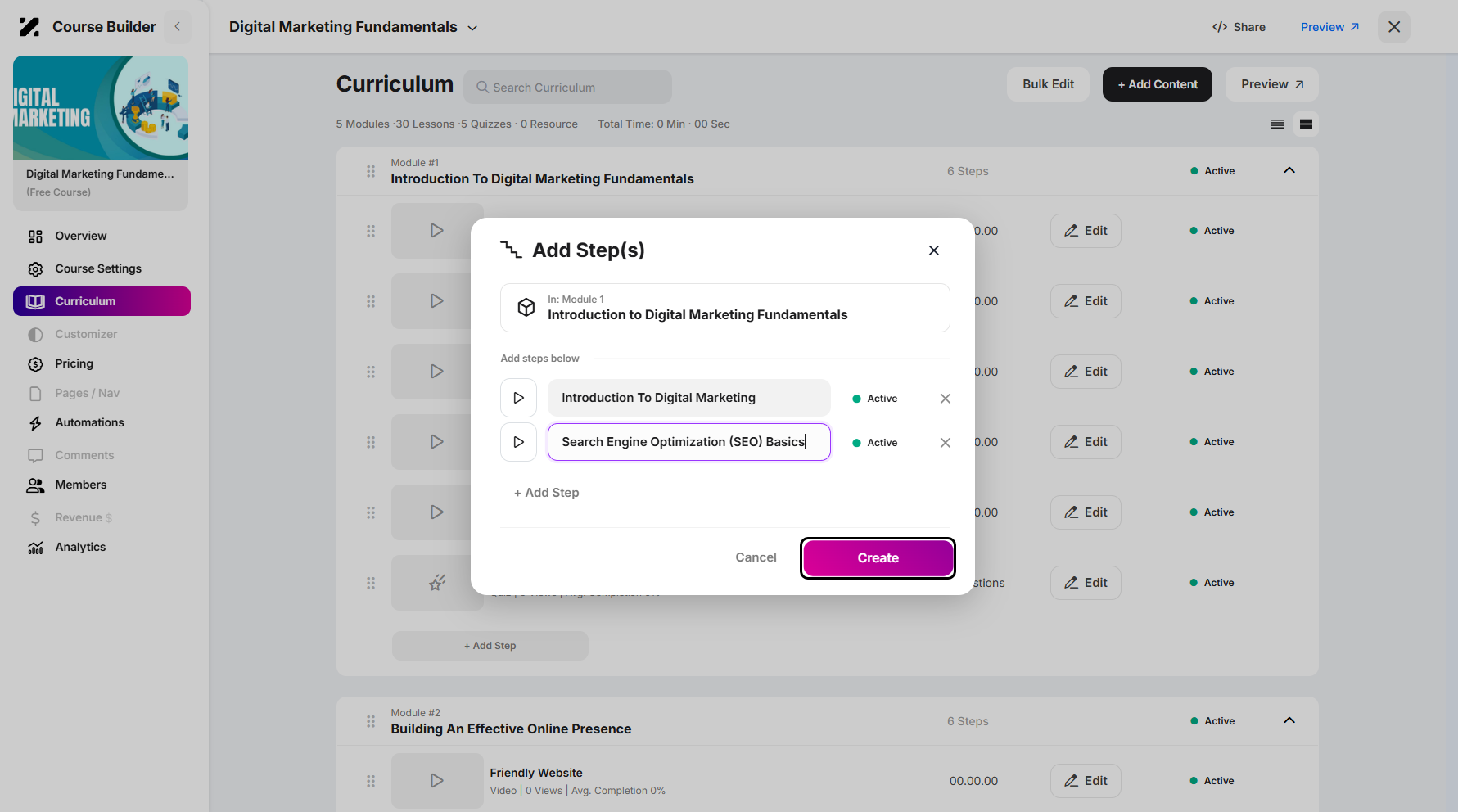The width and height of the screenshot is (1458, 812).
Task: Open the Digital Marketing Fundamentals course dropdown
Action: 353,27
